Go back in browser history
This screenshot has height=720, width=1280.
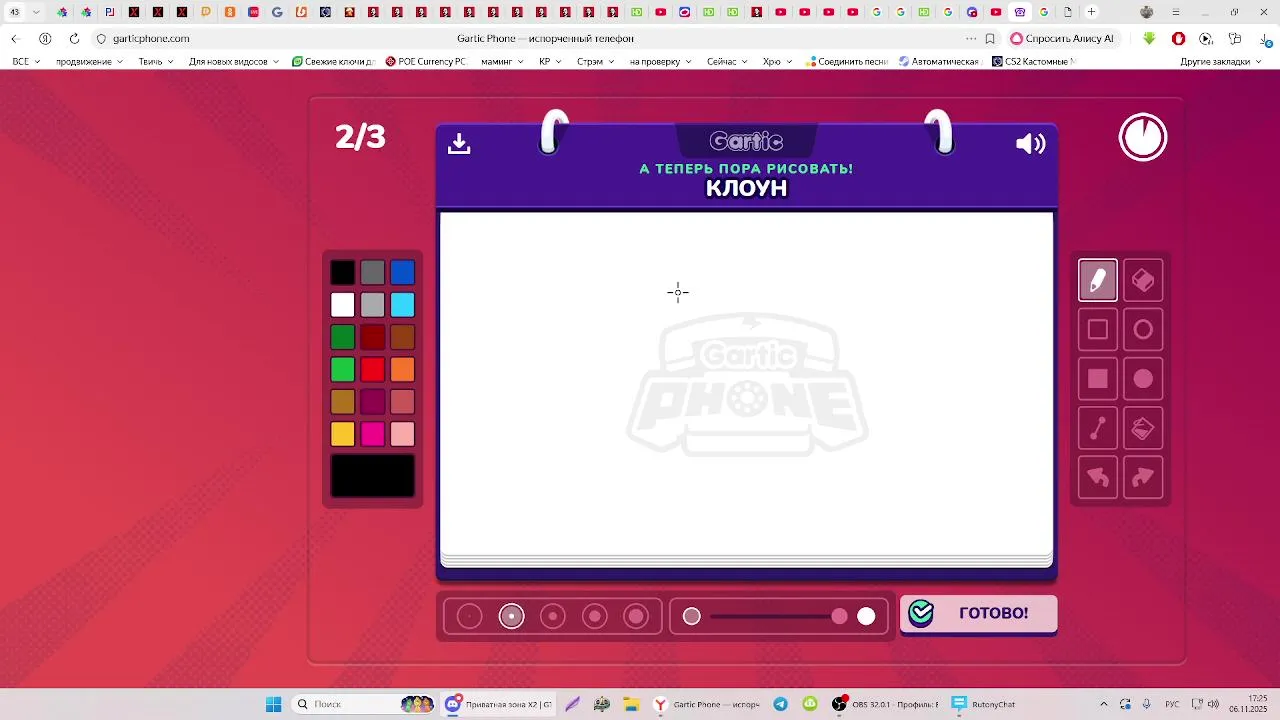coord(15,38)
